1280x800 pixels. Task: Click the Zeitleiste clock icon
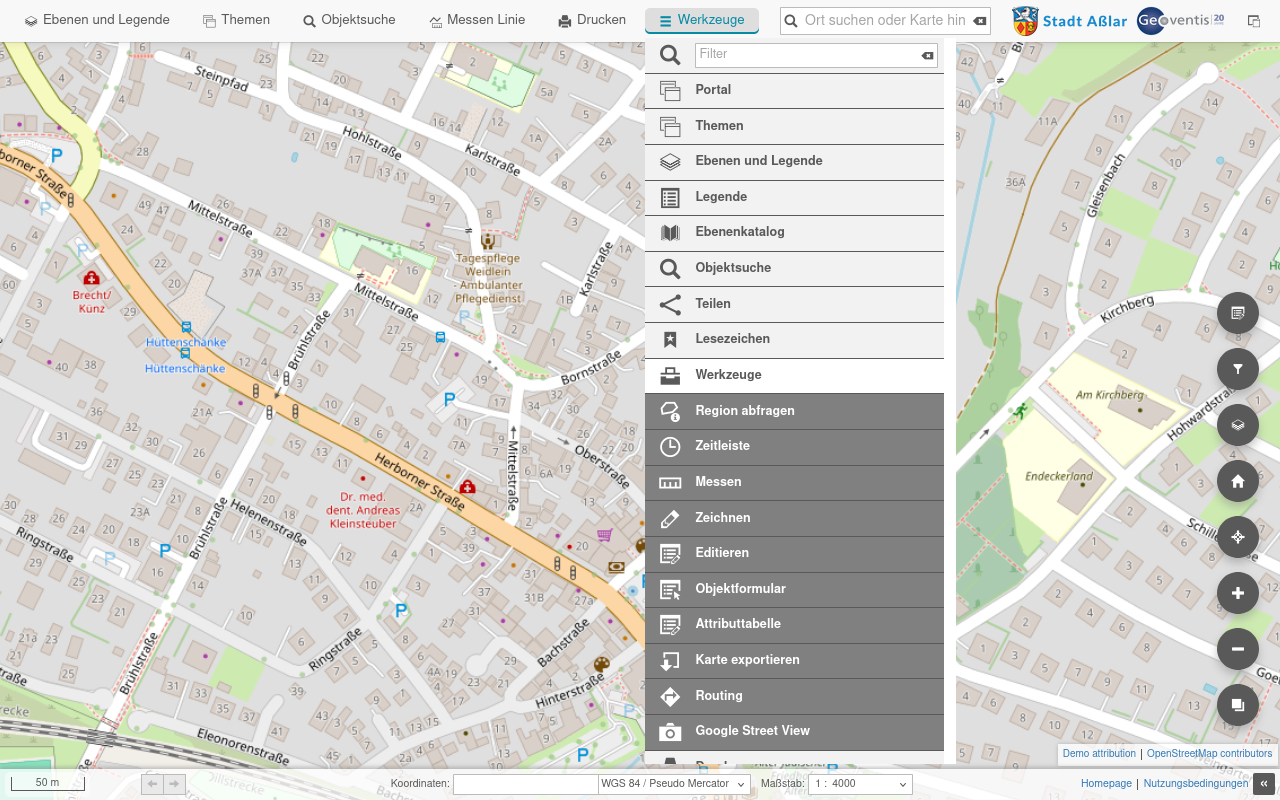point(670,447)
